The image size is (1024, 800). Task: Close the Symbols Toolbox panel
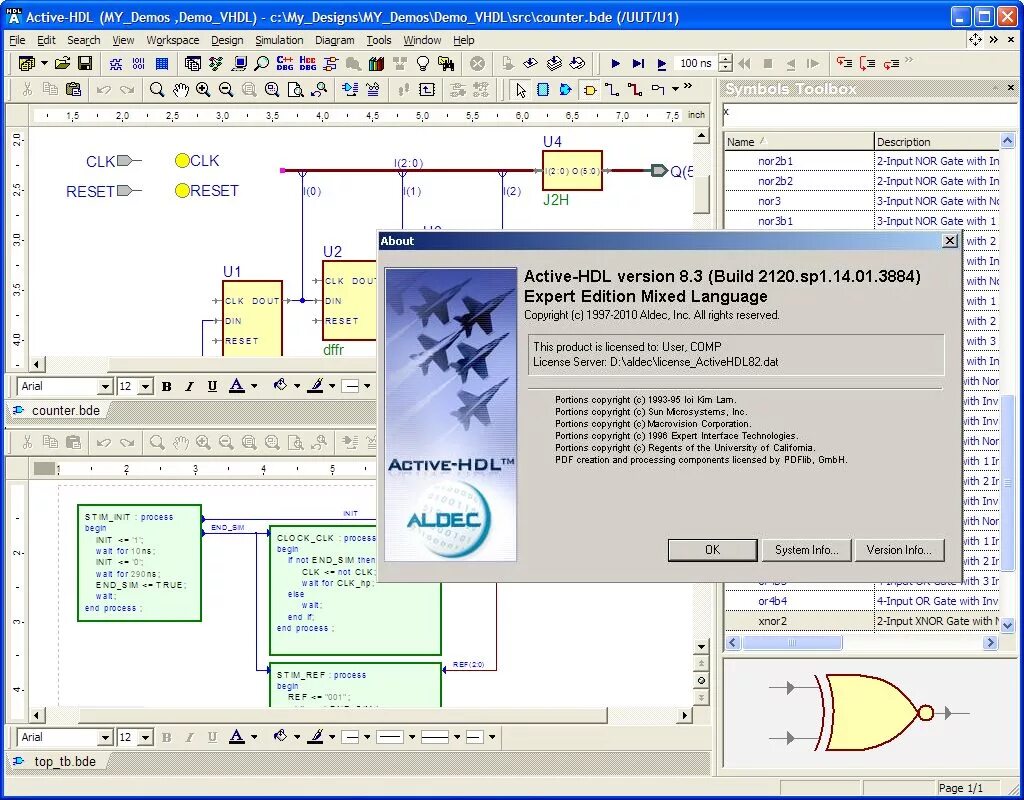click(1011, 87)
